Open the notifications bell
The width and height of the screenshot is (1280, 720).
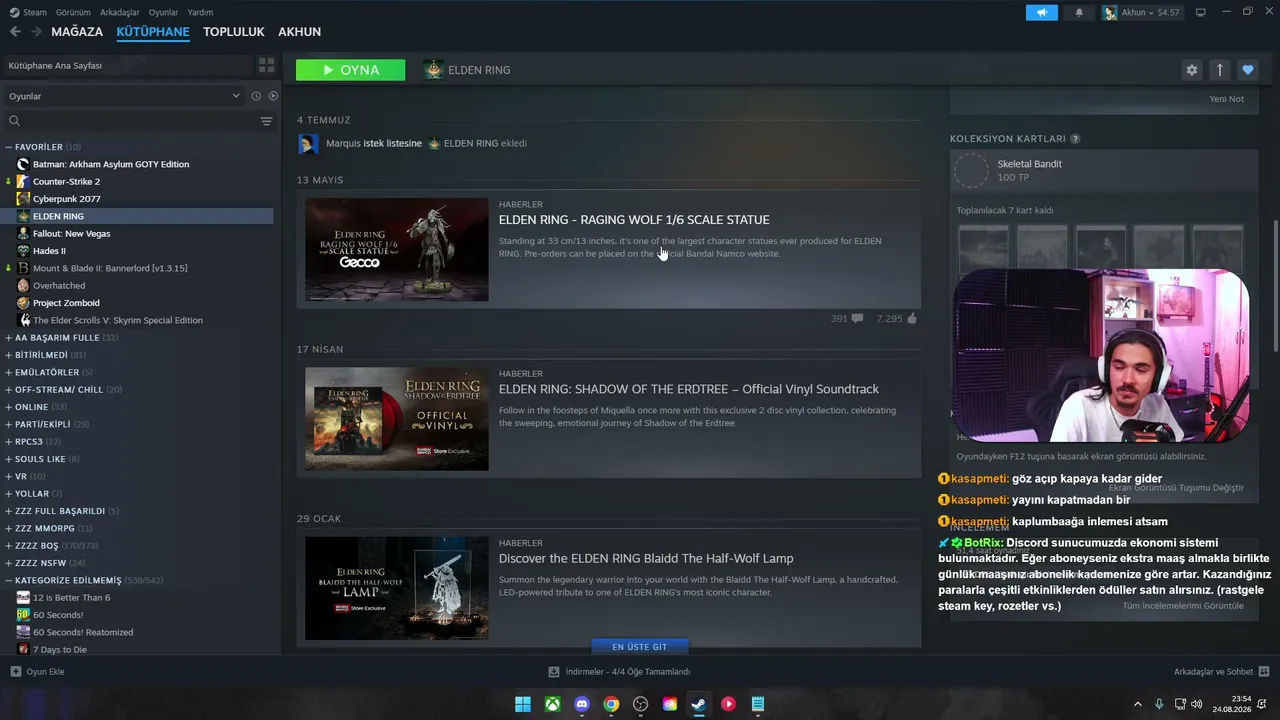(x=1079, y=13)
